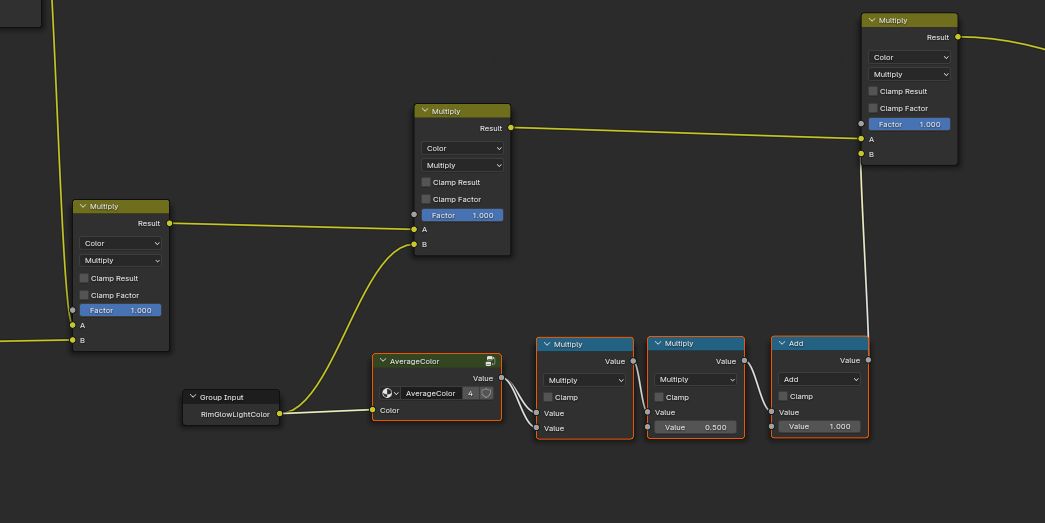The image size is (1045, 523).
Task: Click the node group icon in AverageColor header
Action: tap(490, 361)
